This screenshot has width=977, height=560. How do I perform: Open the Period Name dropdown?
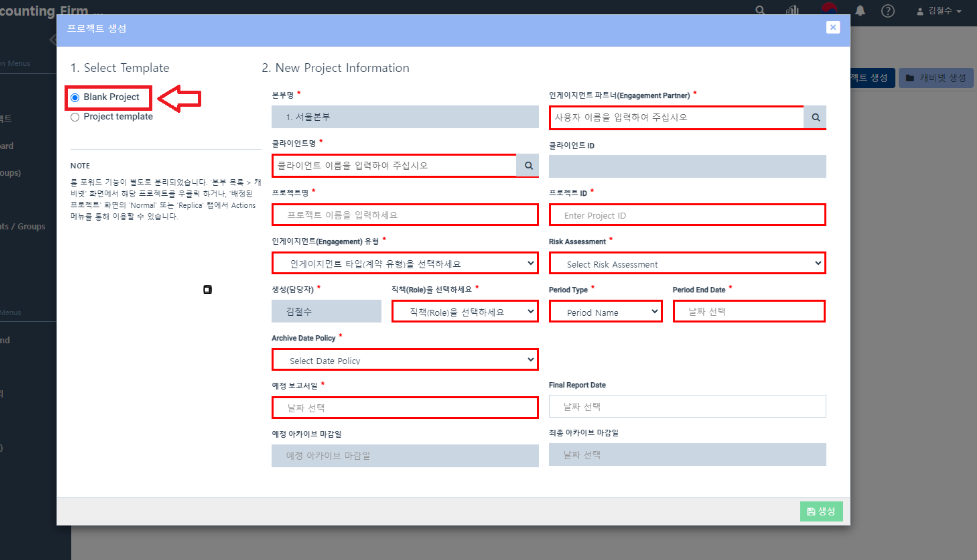[x=606, y=311]
